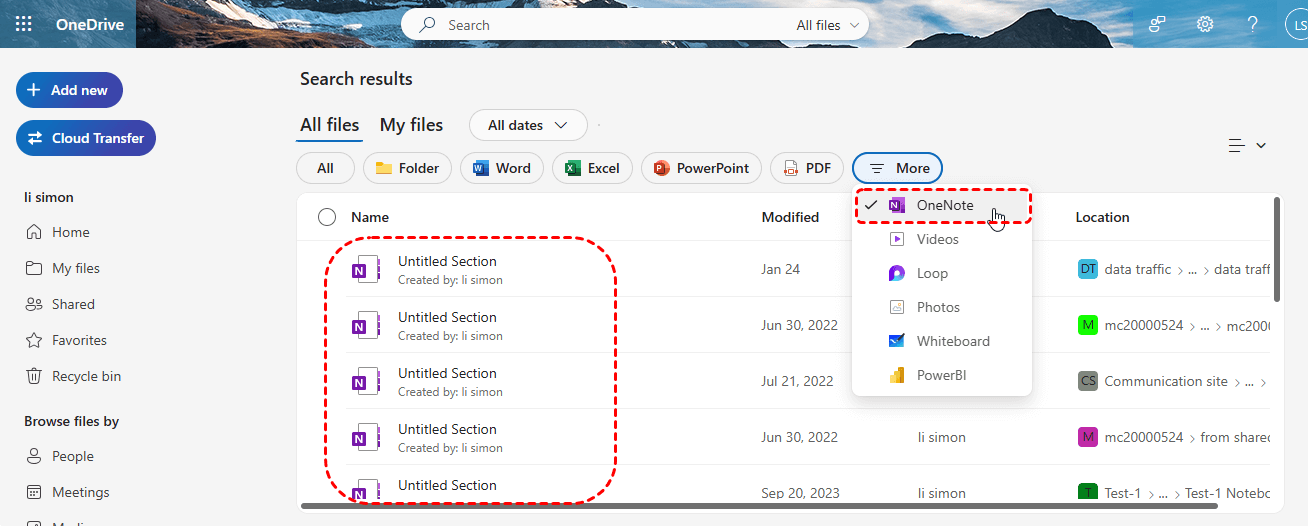Click the OneDrive title link
The image size is (1308, 526).
click(90, 25)
